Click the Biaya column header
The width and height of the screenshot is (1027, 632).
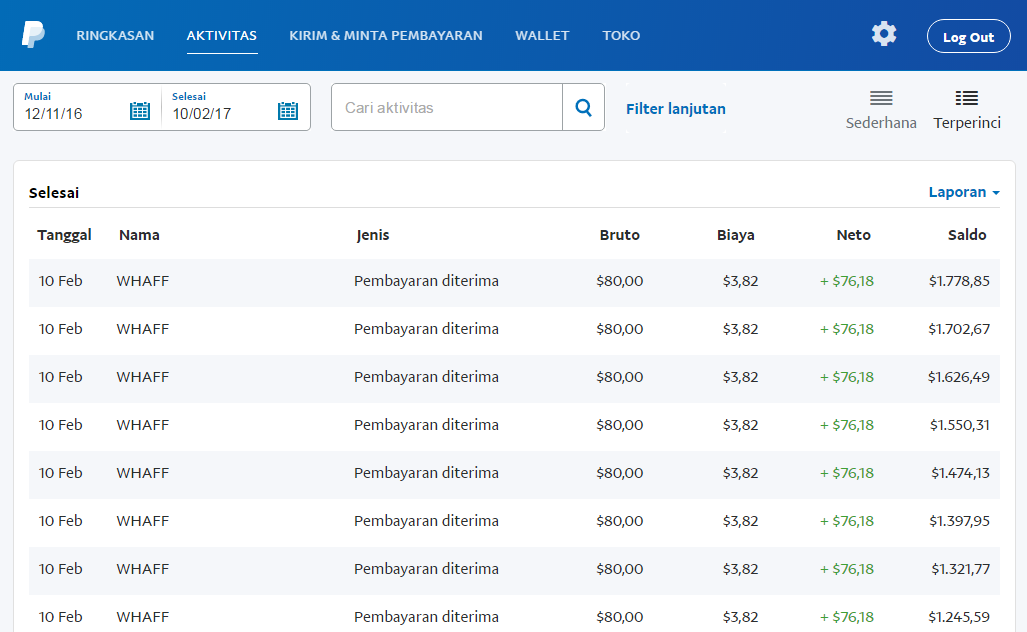(x=736, y=235)
